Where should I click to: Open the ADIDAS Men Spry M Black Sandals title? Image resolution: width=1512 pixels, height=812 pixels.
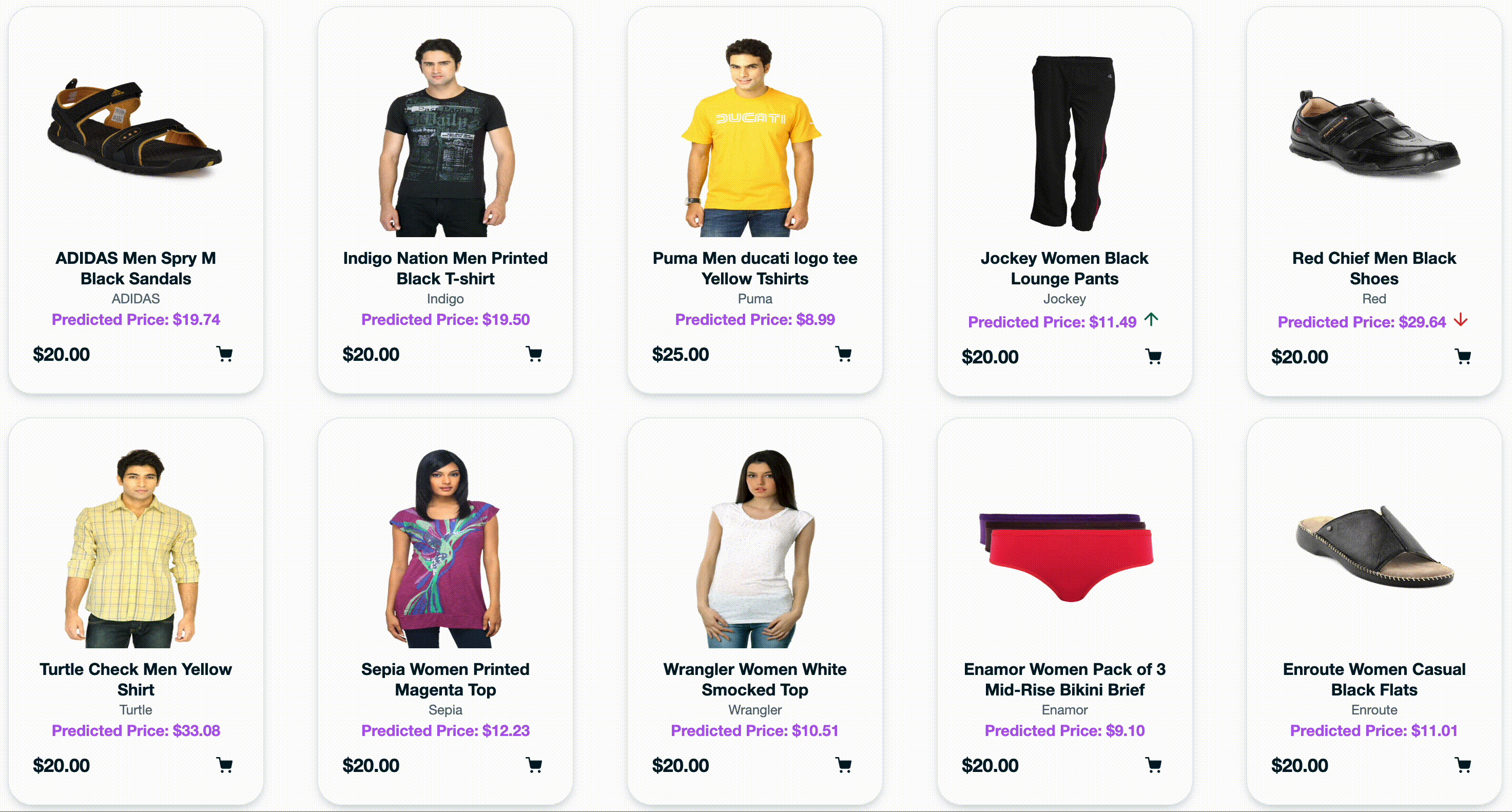[x=135, y=268]
